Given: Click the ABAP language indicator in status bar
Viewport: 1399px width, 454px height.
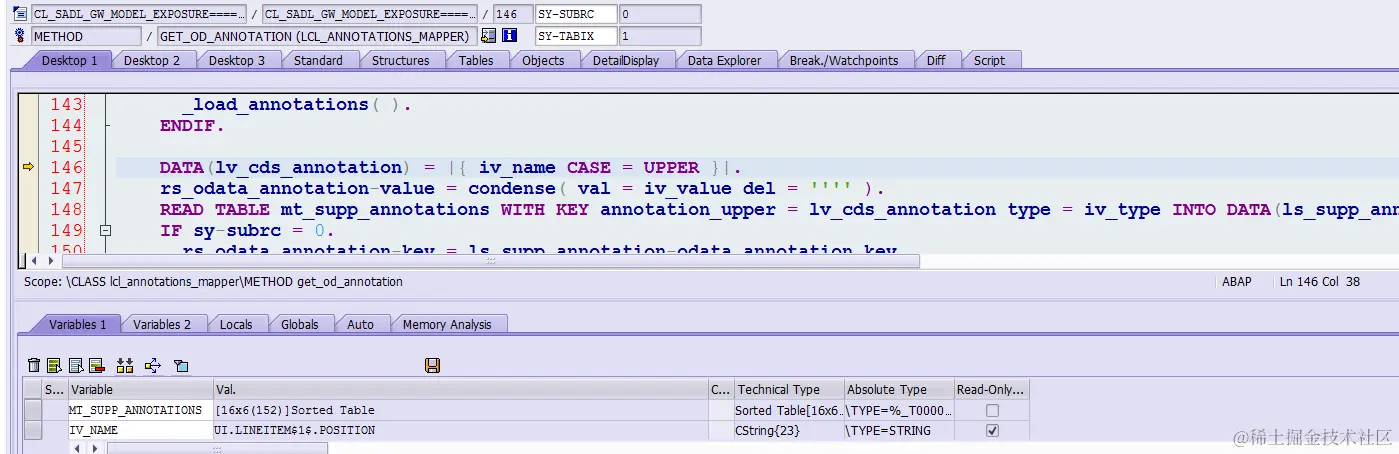Looking at the screenshot, I should (1236, 282).
